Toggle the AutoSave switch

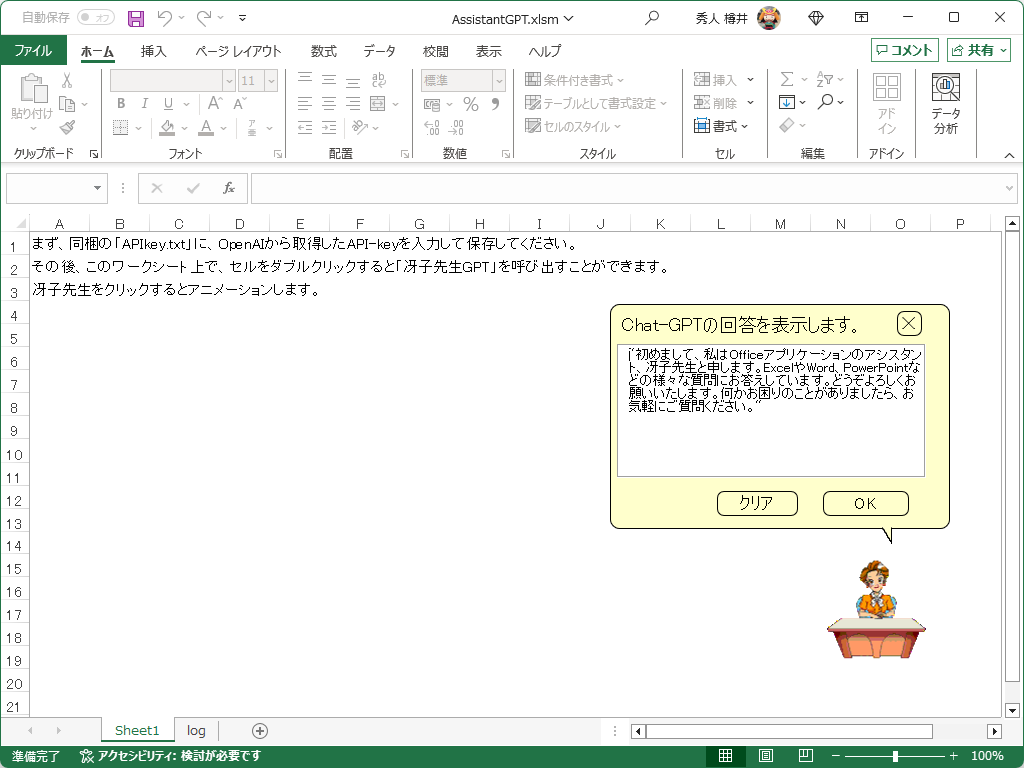(x=95, y=18)
